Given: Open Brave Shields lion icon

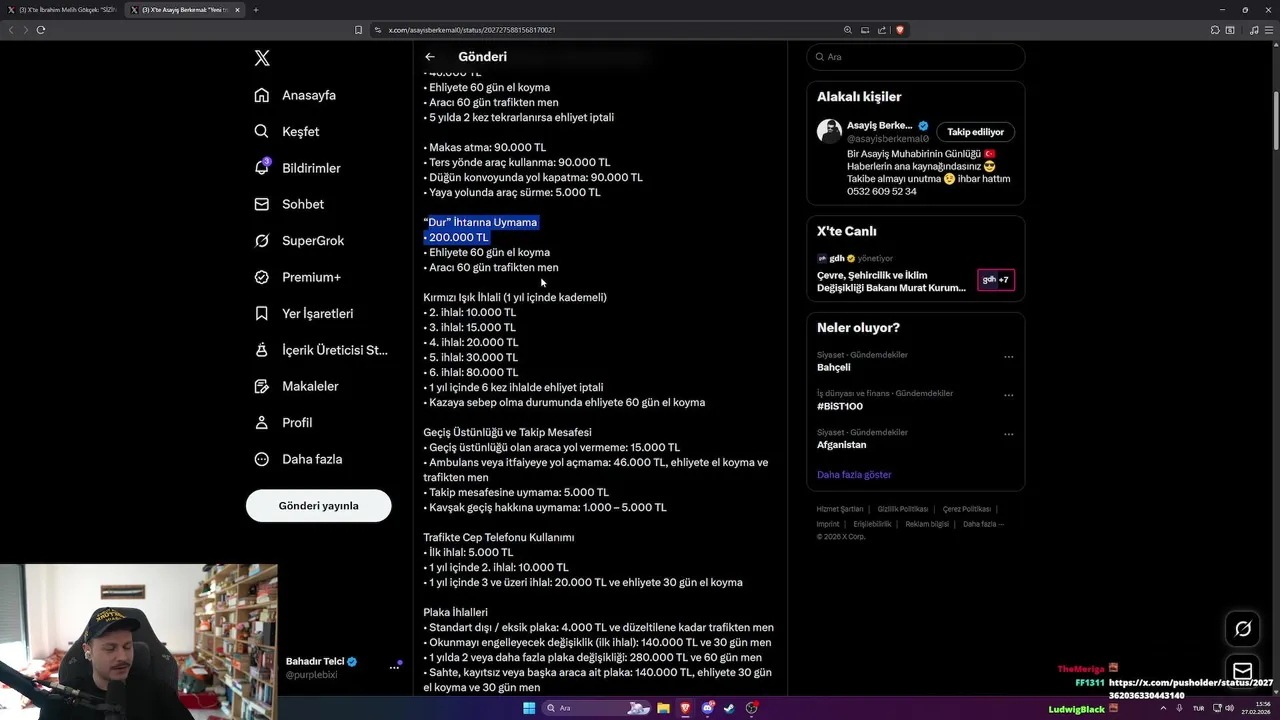Looking at the screenshot, I should 900,30.
